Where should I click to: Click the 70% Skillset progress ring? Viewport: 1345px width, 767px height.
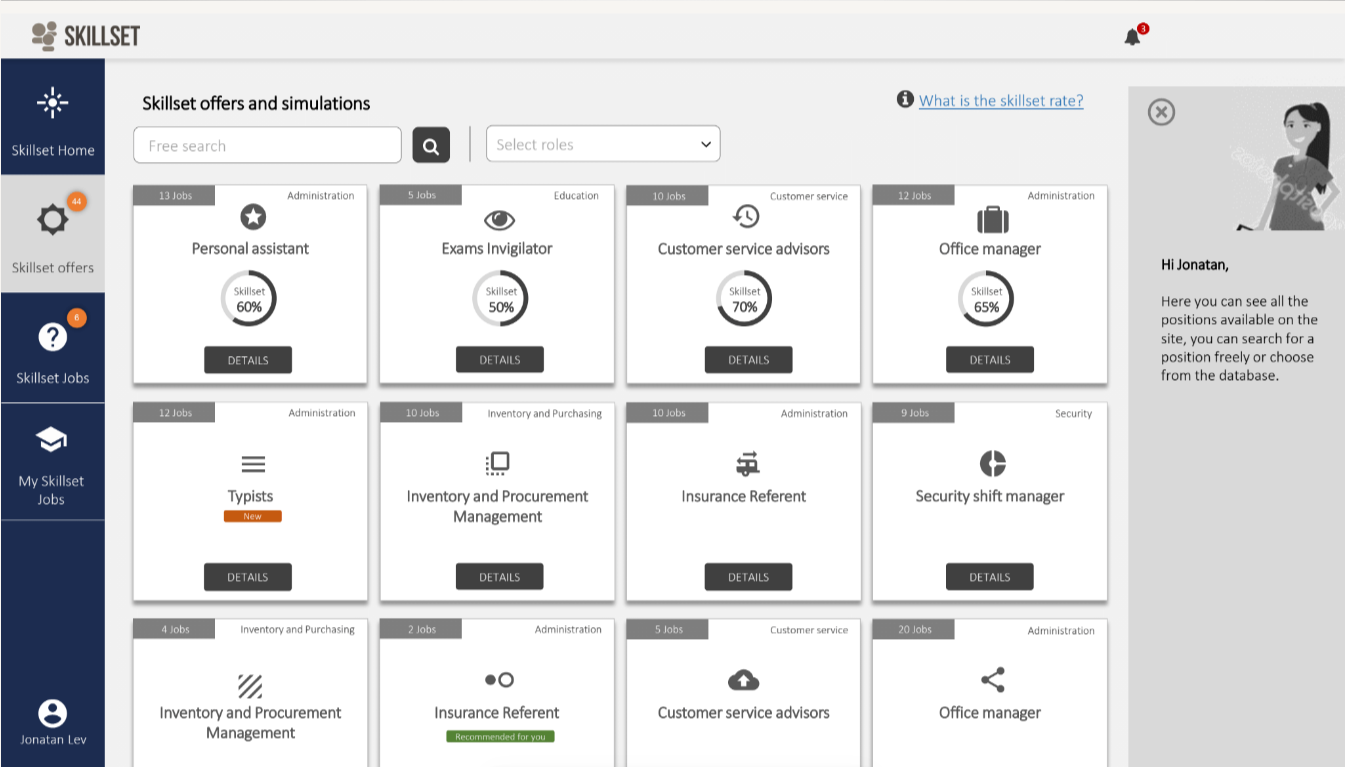point(744,299)
